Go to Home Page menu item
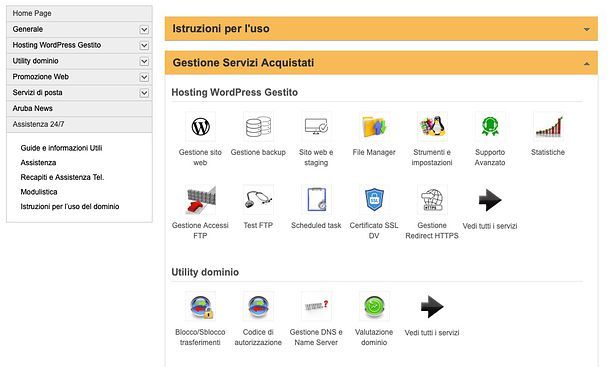The image size is (610, 367). (x=79, y=13)
